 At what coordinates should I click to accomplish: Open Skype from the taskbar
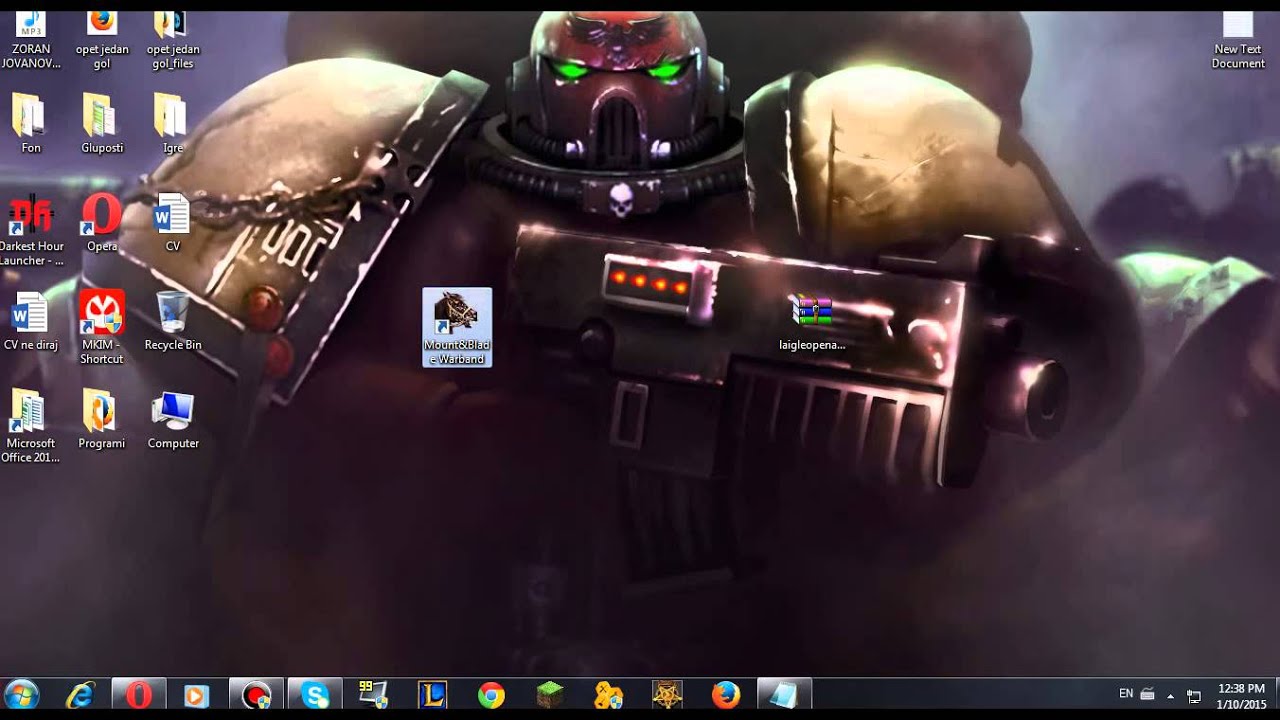[x=315, y=694]
